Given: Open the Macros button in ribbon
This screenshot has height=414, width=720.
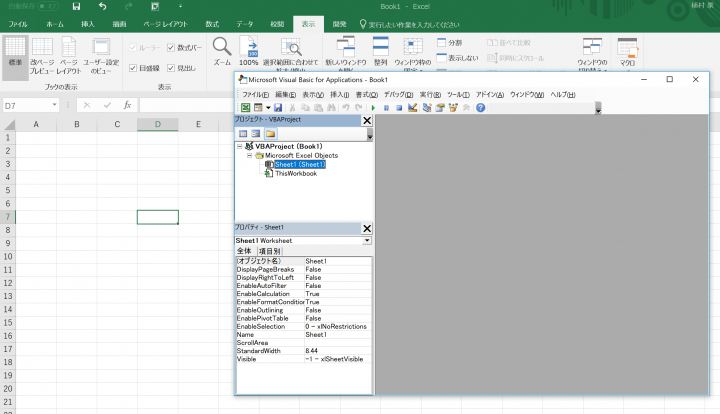Looking at the screenshot, I should (x=627, y=52).
